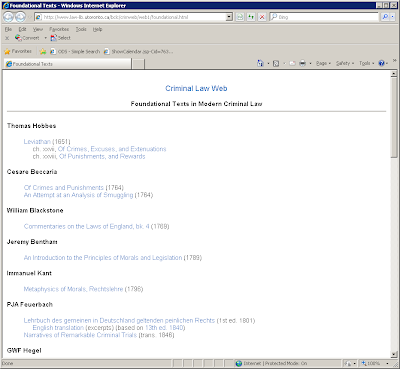Expand command bar overflow chevron

pos(395,61)
